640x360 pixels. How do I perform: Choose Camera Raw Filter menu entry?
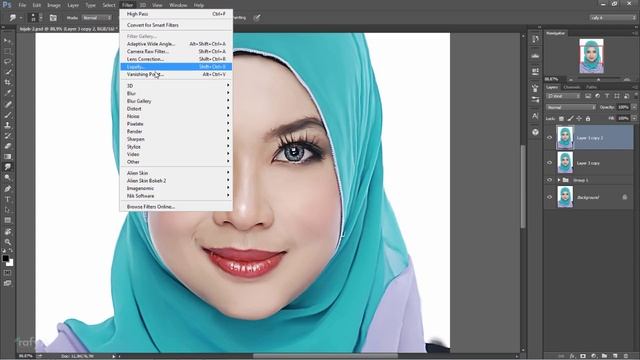(176, 51)
